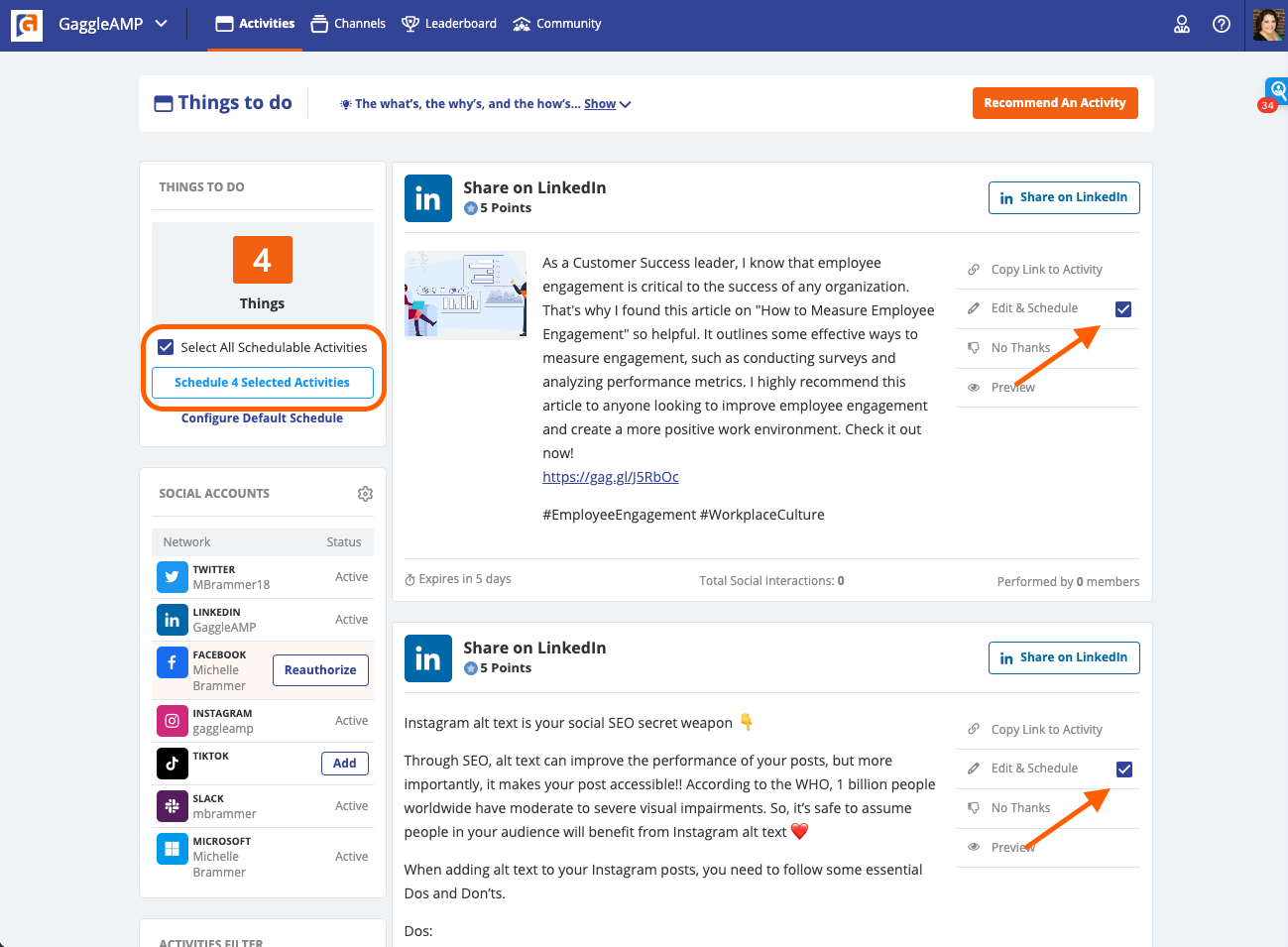This screenshot has height=947, width=1288.
Task: Click the points star icon on Instagram alt text post
Action: point(471,668)
